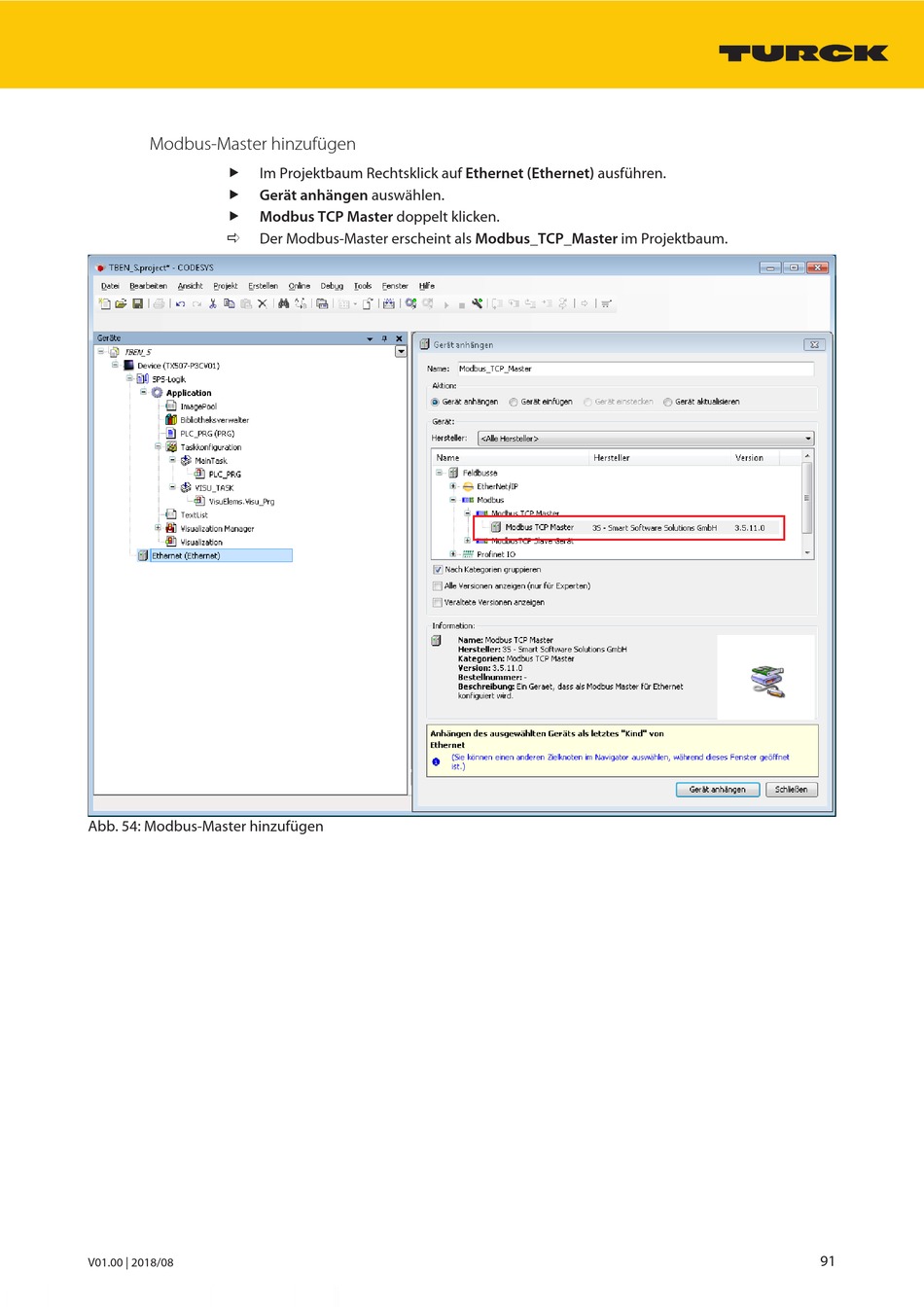Click the Cut scissors toolbar icon
Screen dimensions: 924x1307
[x=213, y=304]
